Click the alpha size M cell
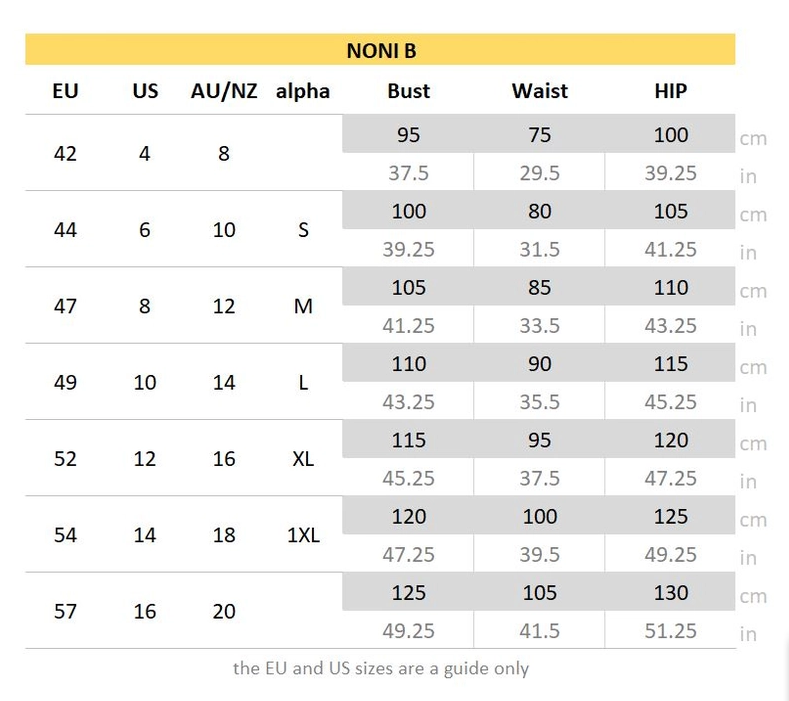 pyautogui.click(x=303, y=306)
